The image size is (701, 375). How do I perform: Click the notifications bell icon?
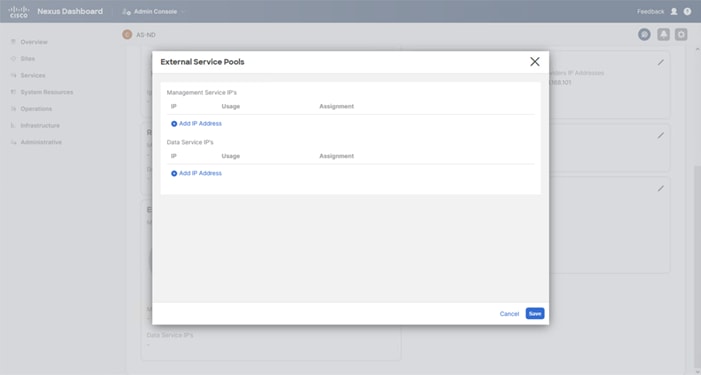[663, 34]
